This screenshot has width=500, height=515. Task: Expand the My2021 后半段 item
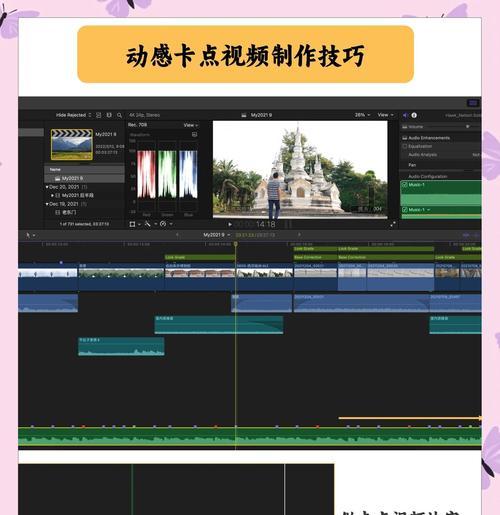[52, 195]
